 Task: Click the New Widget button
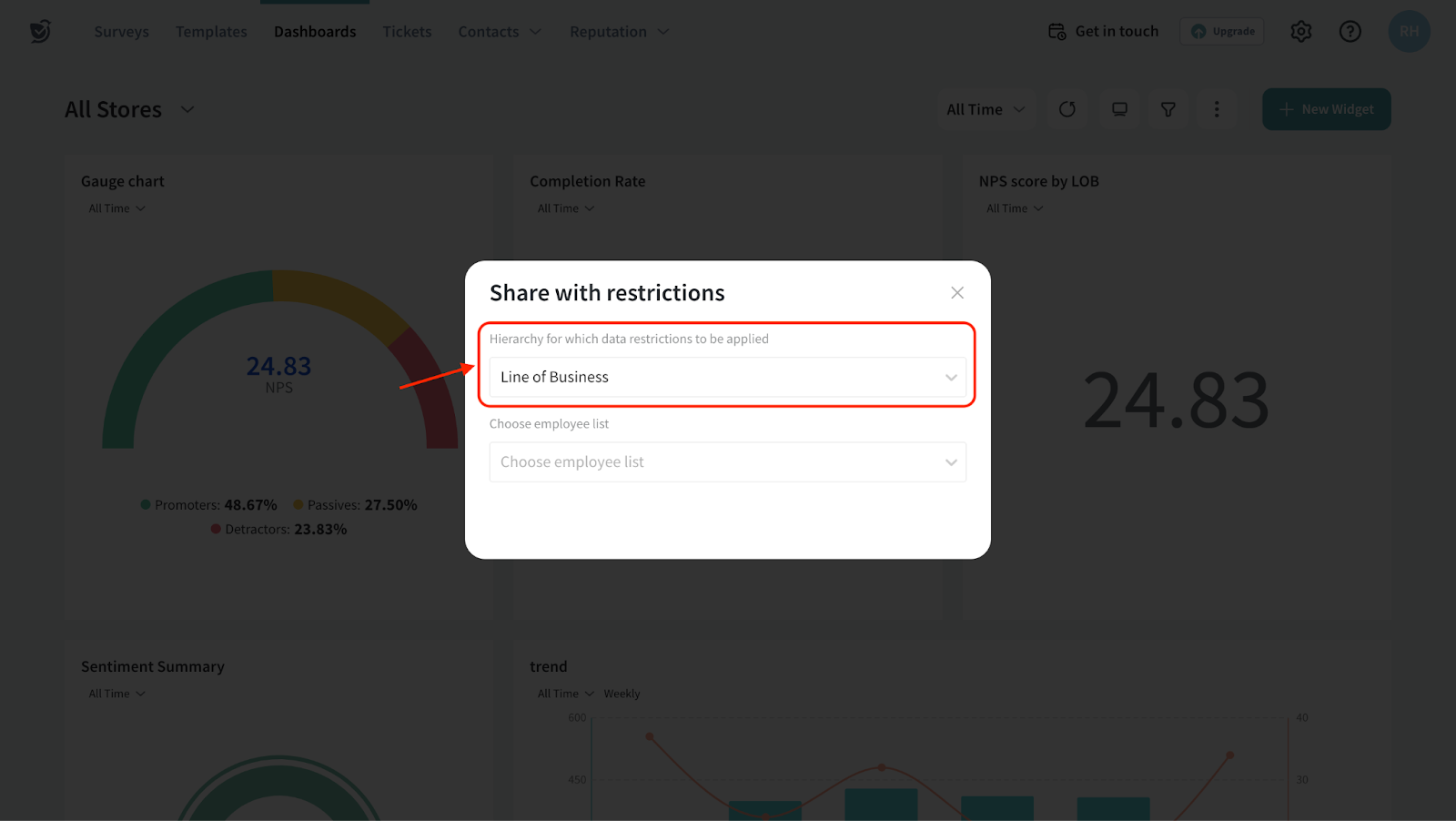pyautogui.click(x=1326, y=109)
